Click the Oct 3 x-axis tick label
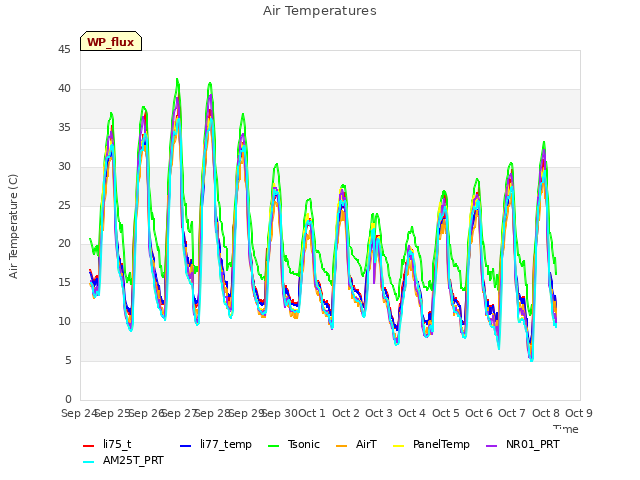Viewport: 640px width, 480px height. [x=379, y=413]
